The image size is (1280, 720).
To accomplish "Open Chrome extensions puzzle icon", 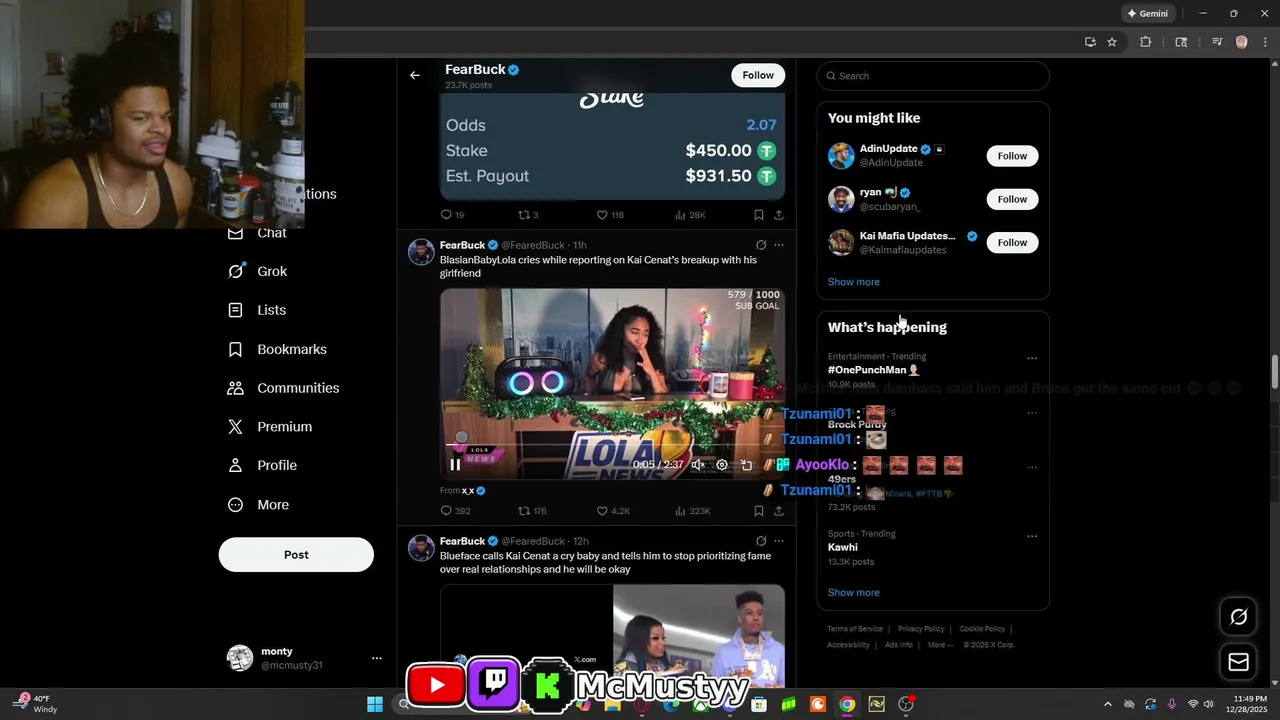I will 1146,42.
